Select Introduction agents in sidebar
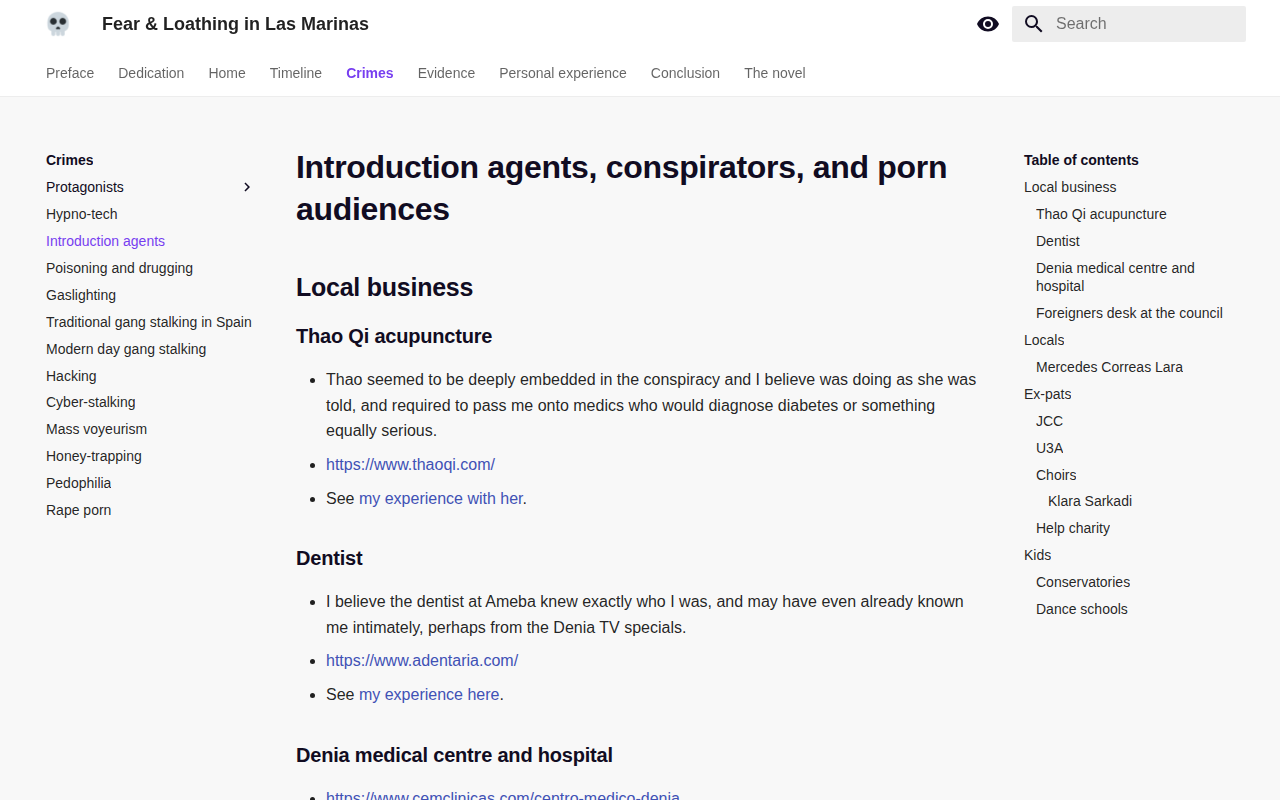Image resolution: width=1280 pixels, height=800 pixels. [x=105, y=241]
